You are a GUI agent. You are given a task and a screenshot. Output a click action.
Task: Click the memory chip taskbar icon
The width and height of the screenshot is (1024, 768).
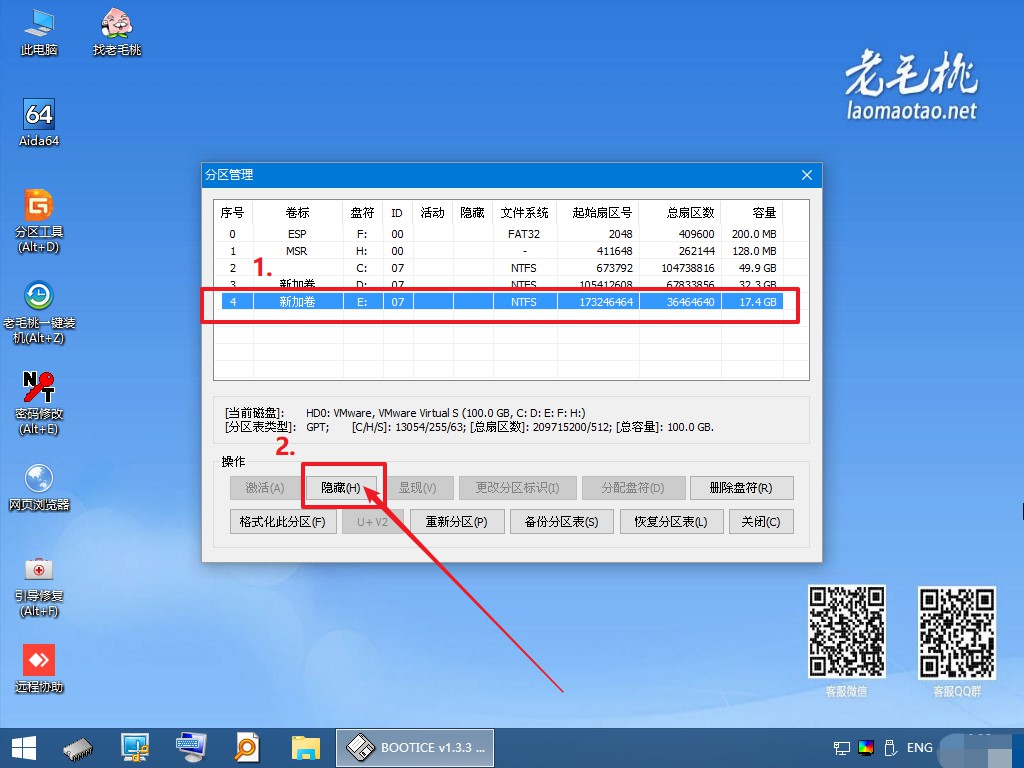[78, 748]
